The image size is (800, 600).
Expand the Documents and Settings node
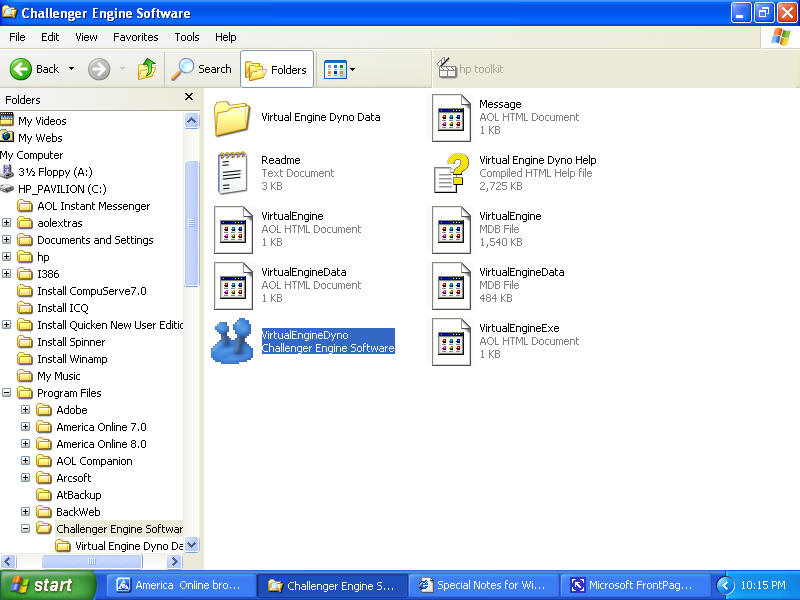pyautogui.click(x=7, y=240)
